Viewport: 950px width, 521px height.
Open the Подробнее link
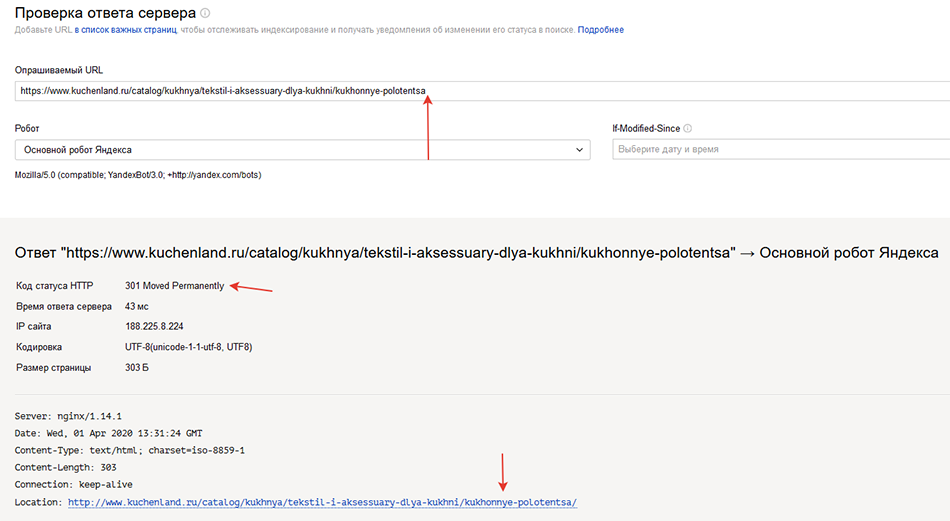[x=600, y=30]
